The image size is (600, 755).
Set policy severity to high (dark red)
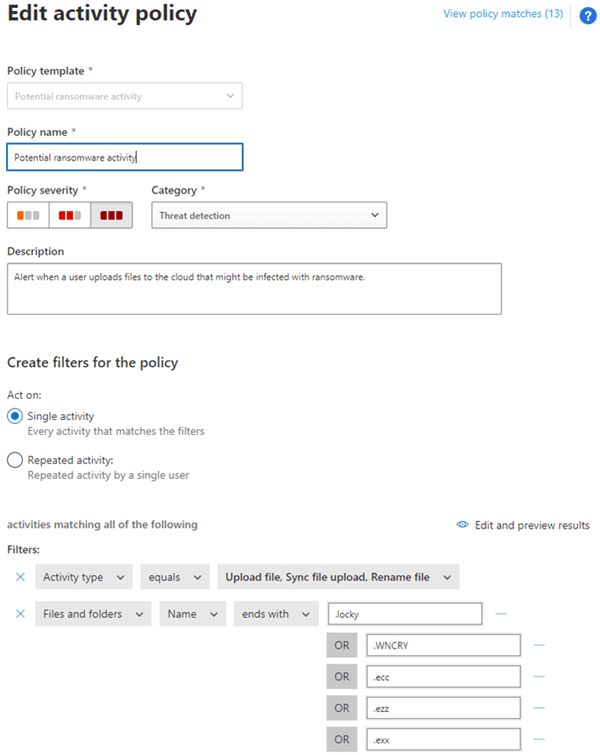click(x=111, y=215)
